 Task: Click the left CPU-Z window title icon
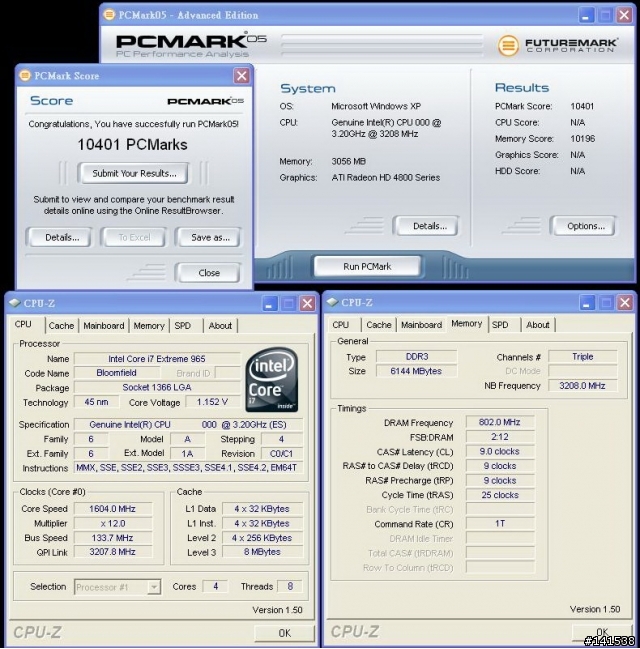[15, 303]
